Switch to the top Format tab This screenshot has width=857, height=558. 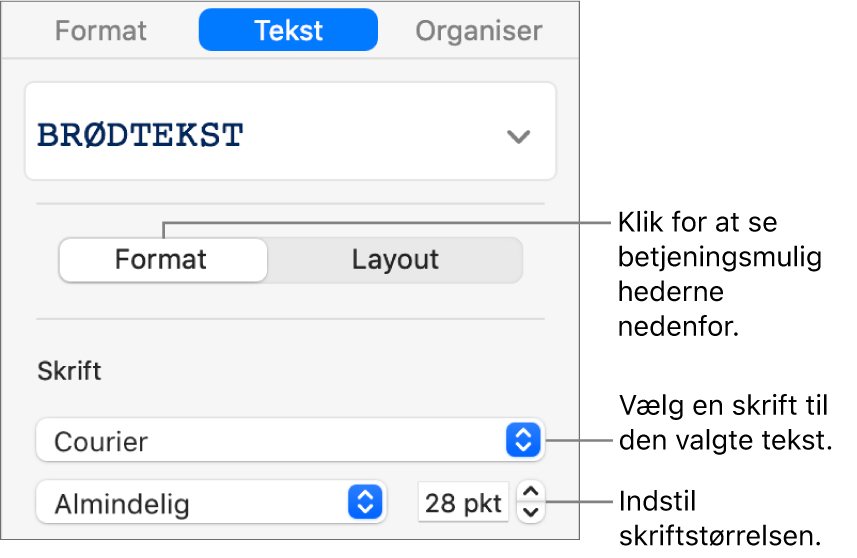point(101,31)
